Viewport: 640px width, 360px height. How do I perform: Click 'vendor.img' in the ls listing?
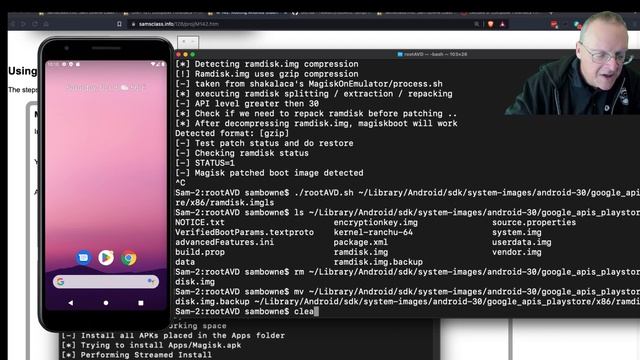tap(517, 252)
